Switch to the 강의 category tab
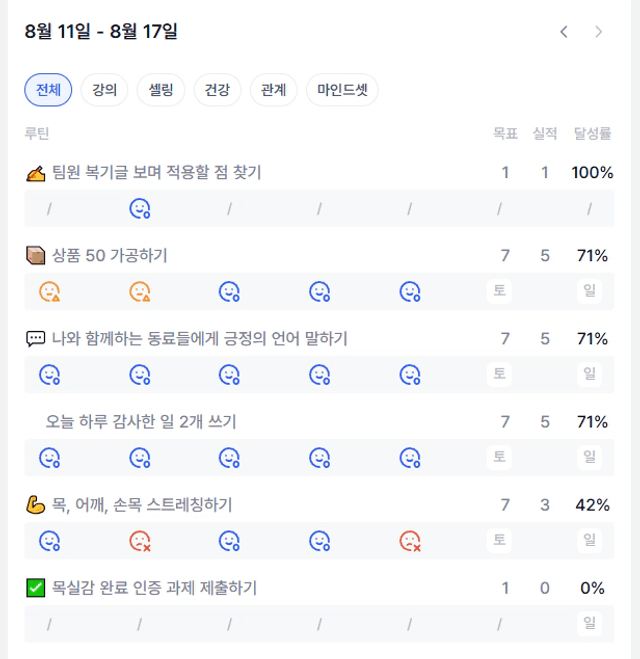This screenshot has height=659, width=640. coord(104,90)
